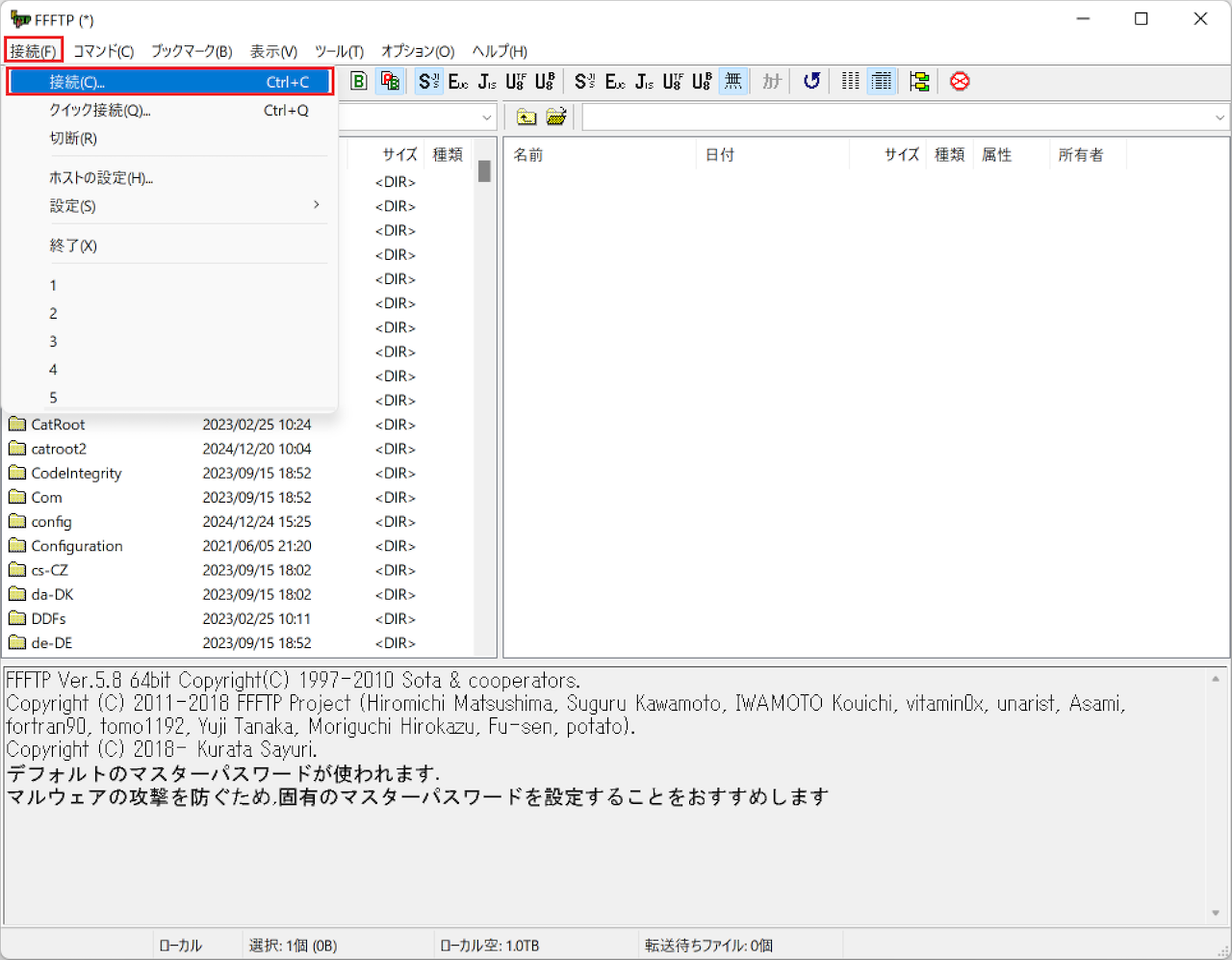
Task: Select recent host entry 1
Action: tap(170, 285)
